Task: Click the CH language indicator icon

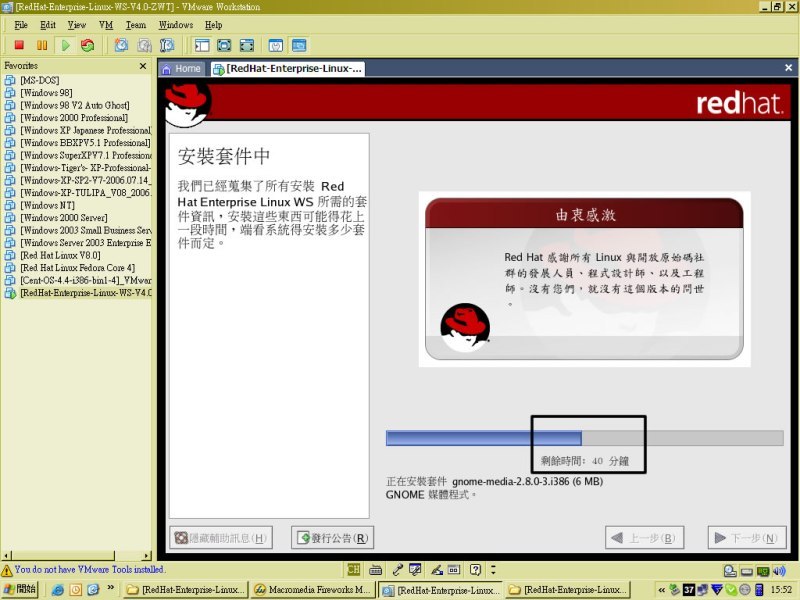Action: point(354,569)
